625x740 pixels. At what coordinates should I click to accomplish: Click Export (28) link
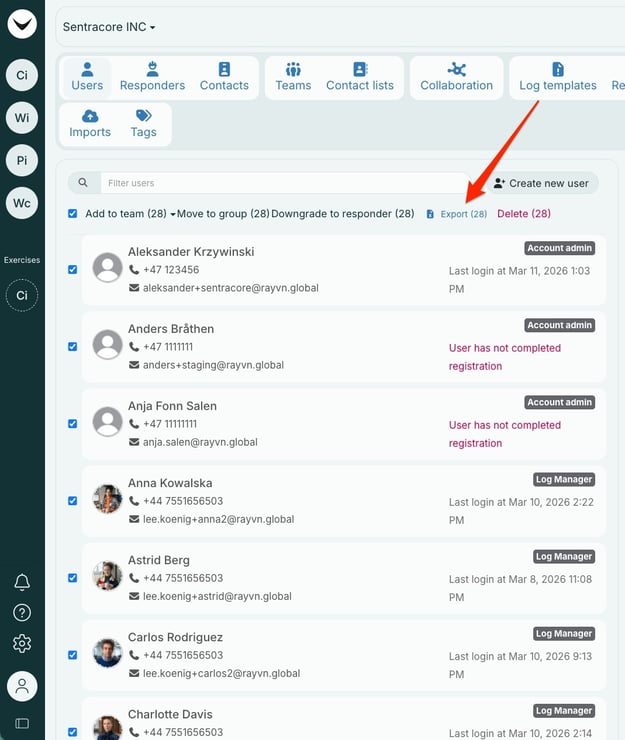tap(457, 214)
